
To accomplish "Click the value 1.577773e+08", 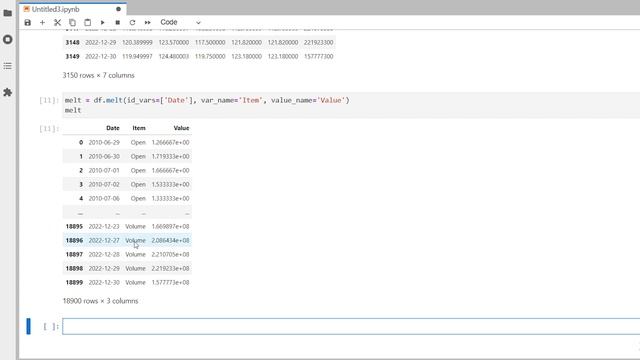I will pyautogui.click(x=170, y=282).
